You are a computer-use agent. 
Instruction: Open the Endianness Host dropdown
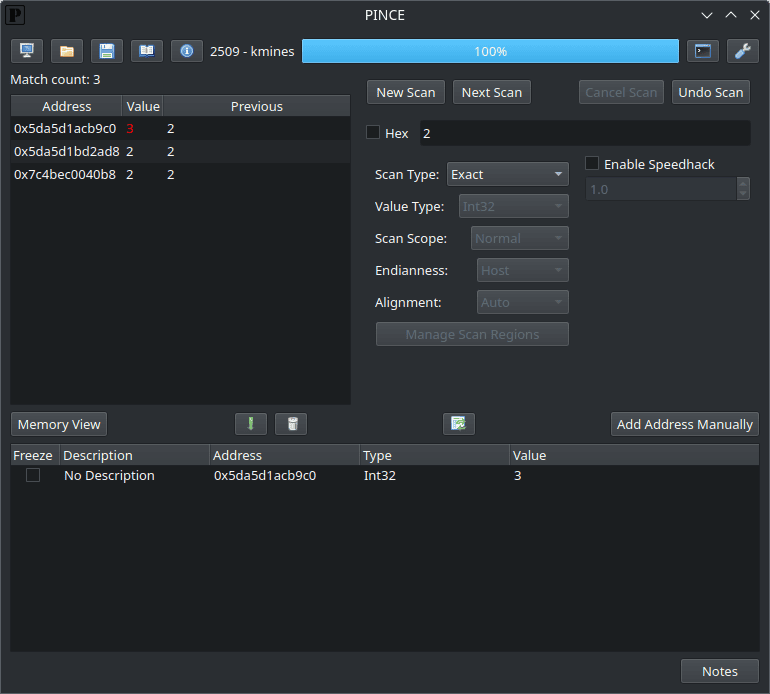(522, 270)
